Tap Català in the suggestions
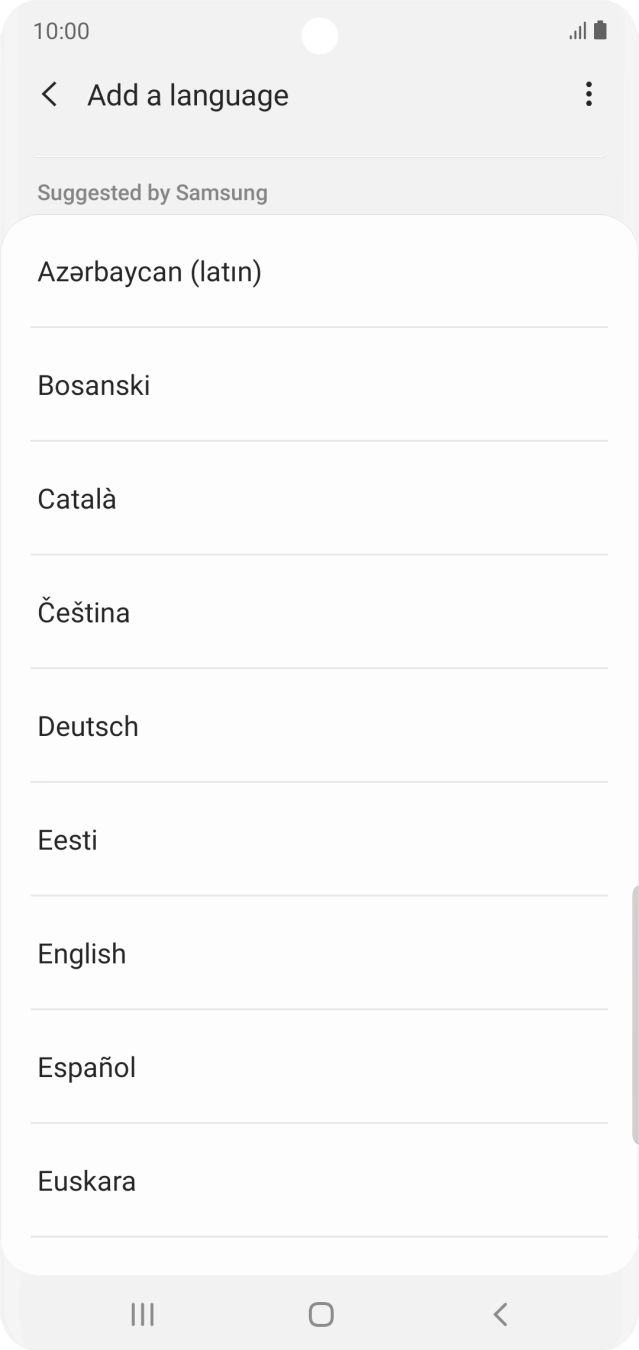This screenshot has height=1350, width=639. pos(76,498)
